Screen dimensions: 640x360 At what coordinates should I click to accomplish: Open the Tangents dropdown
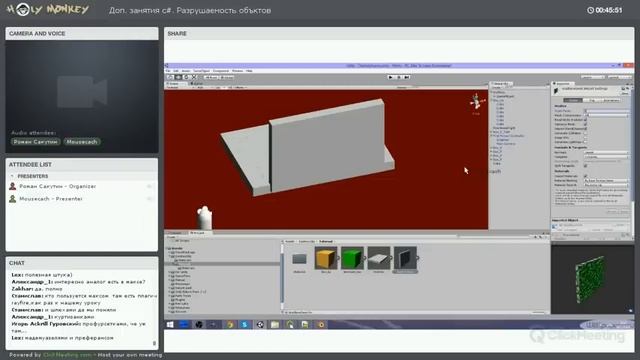(x=606, y=157)
